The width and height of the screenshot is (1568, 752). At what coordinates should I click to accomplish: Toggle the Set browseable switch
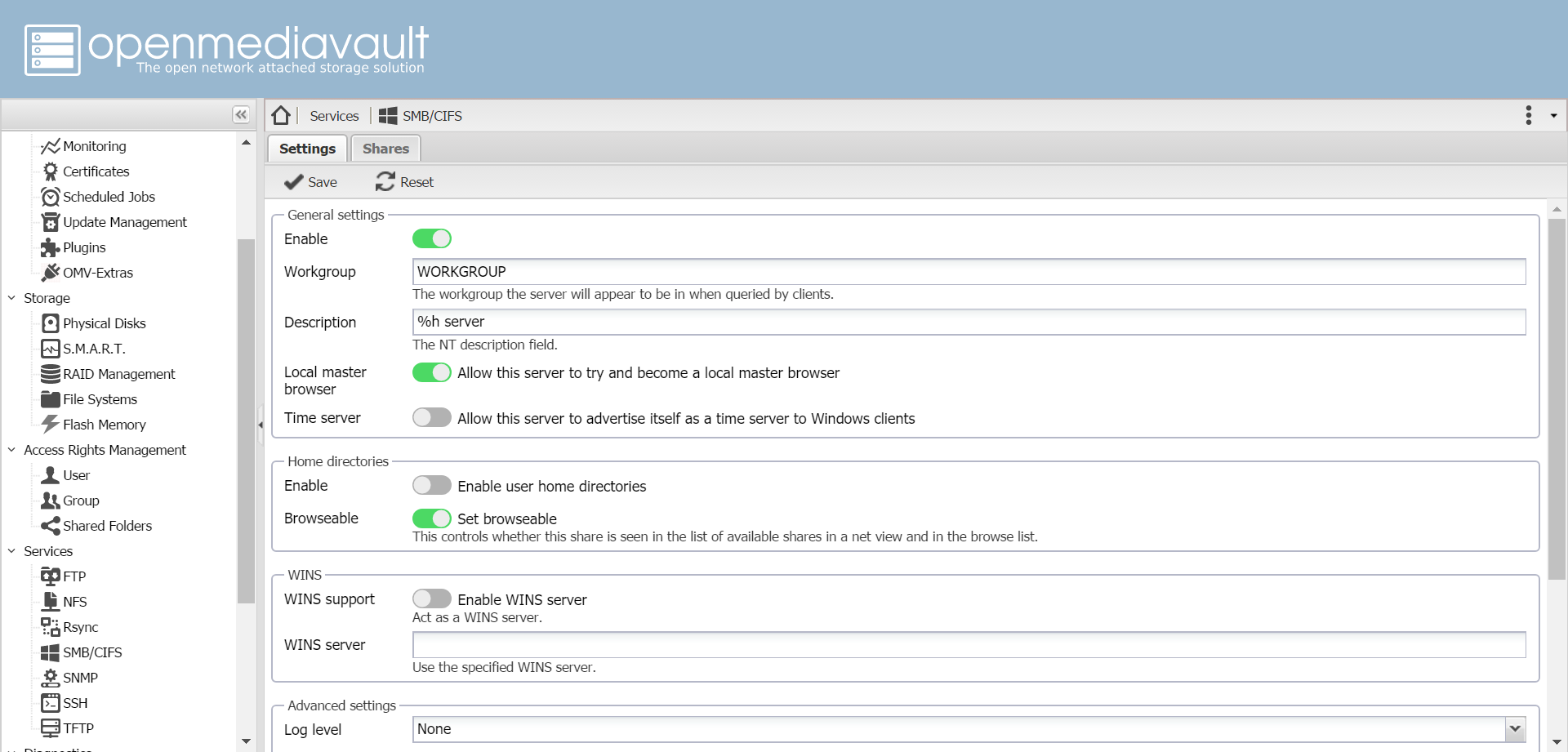tap(432, 518)
